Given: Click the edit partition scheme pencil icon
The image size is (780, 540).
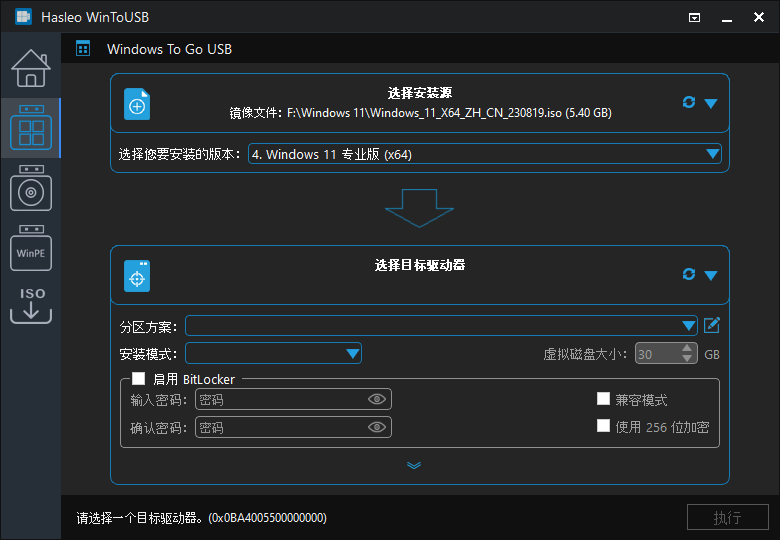Looking at the screenshot, I should coord(712,325).
